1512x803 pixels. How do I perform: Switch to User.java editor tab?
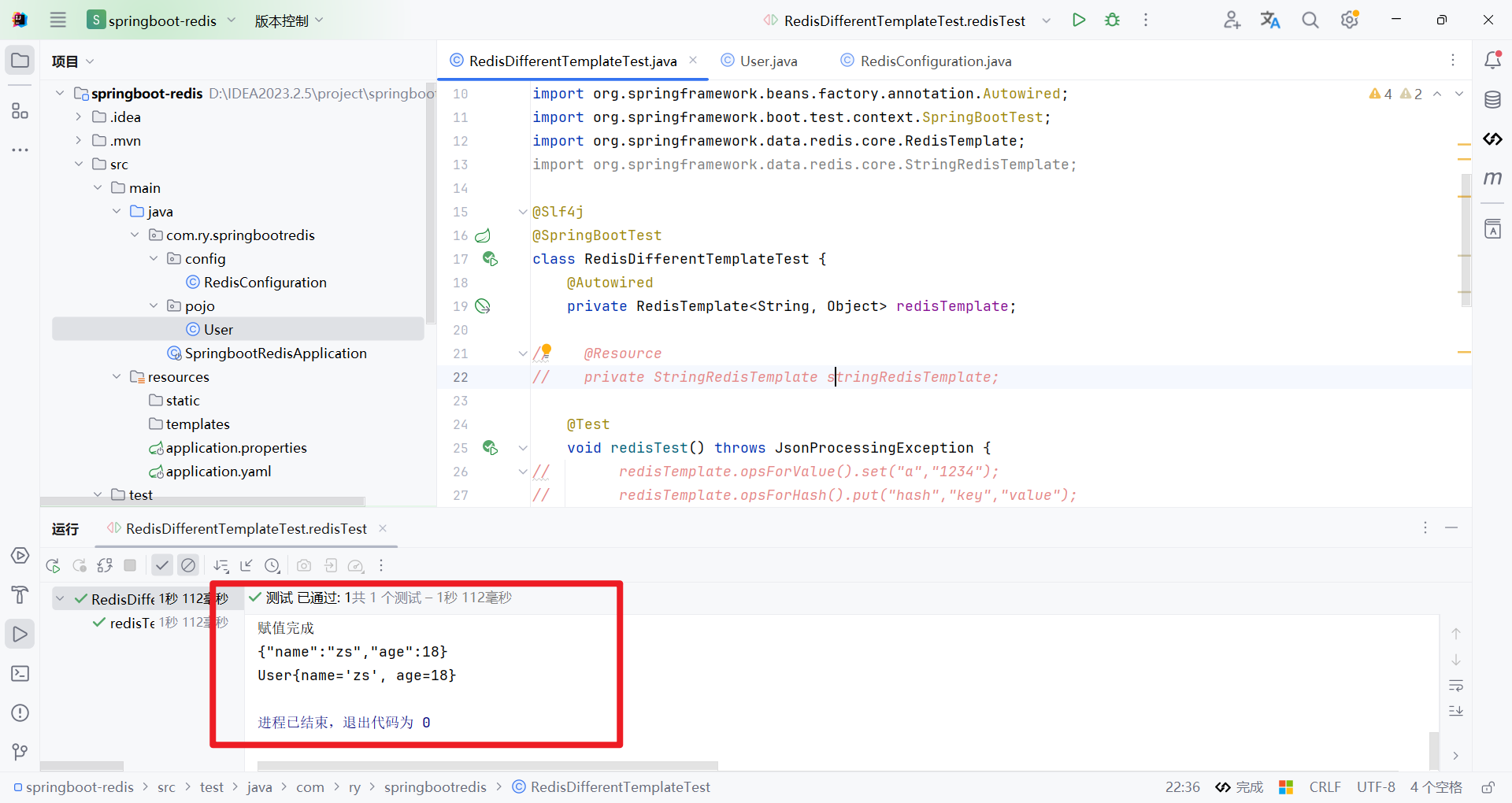(759, 61)
